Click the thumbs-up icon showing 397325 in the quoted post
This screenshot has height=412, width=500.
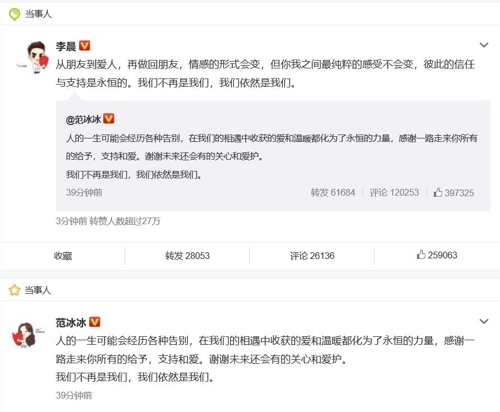pos(438,192)
